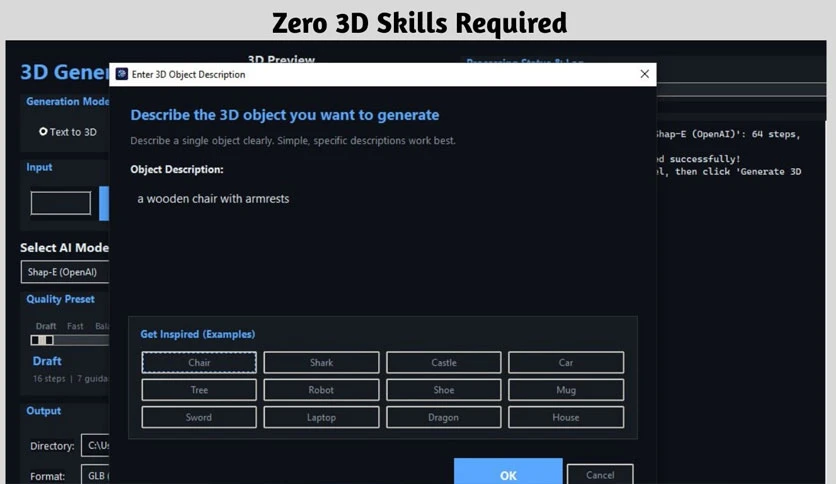Click the Sword example button
This screenshot has height=484, width=836.
pyautogui.click(x=199, y=417)
